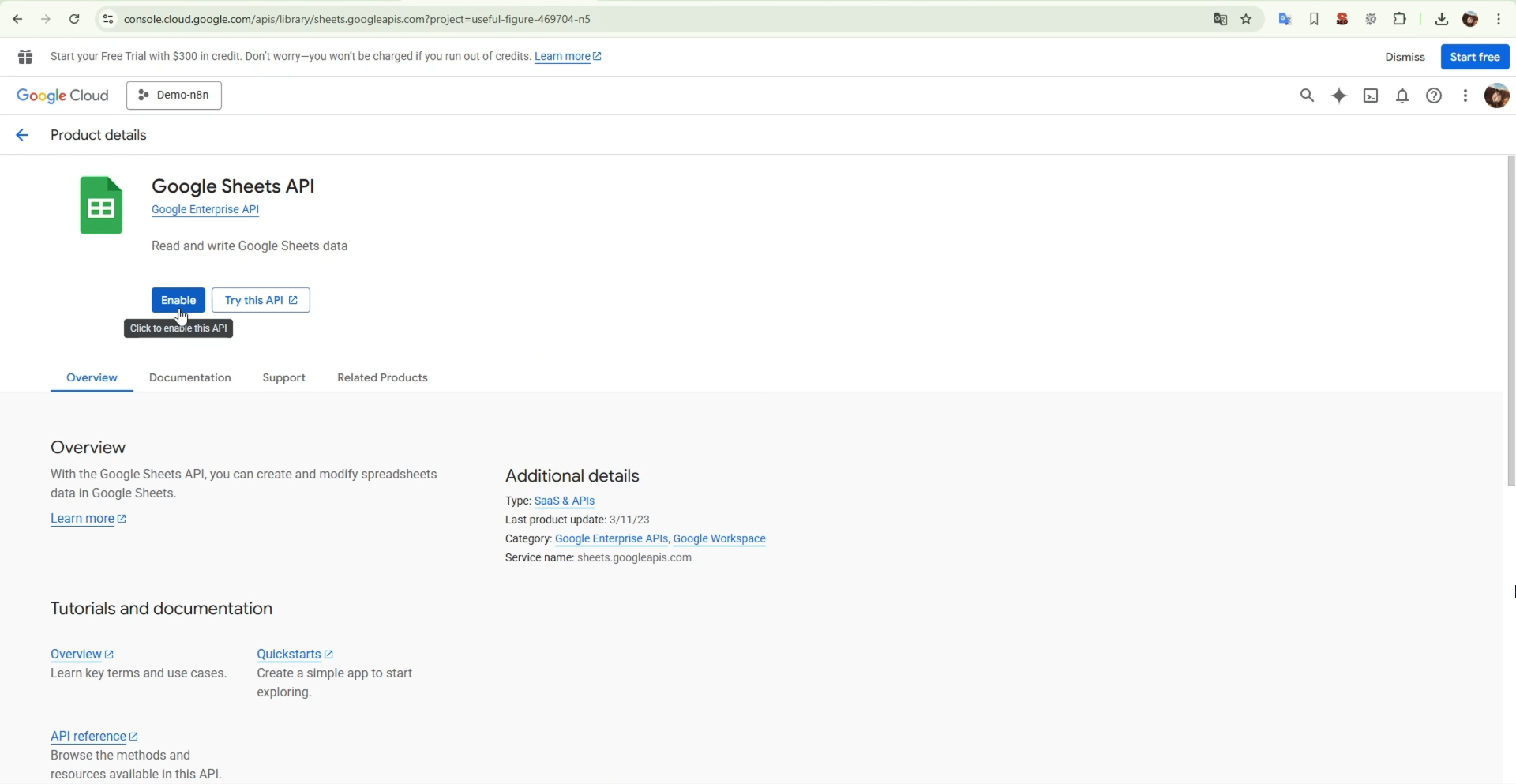Open Learn more link in Overview section

[88, 519]
